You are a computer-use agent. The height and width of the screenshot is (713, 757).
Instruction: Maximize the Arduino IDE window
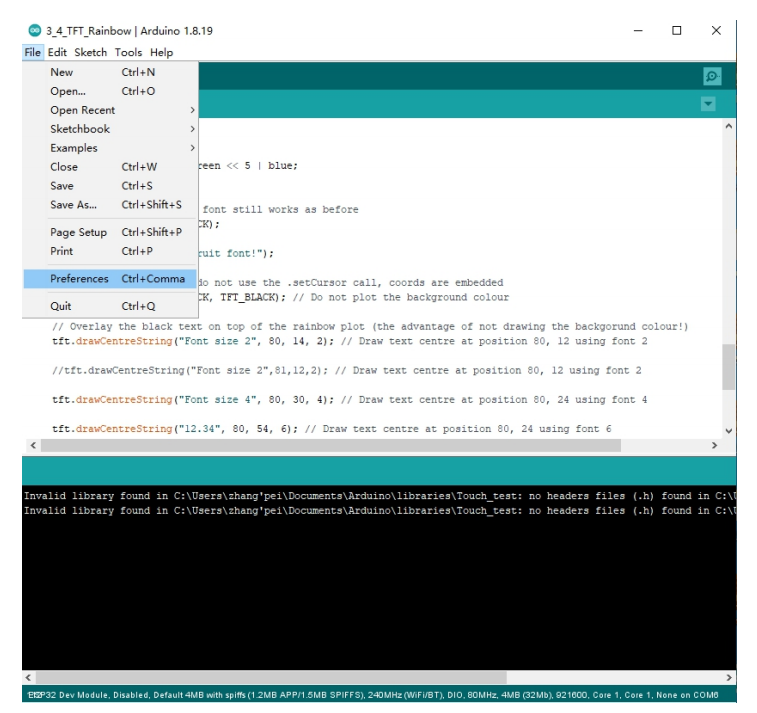(678, 32)
